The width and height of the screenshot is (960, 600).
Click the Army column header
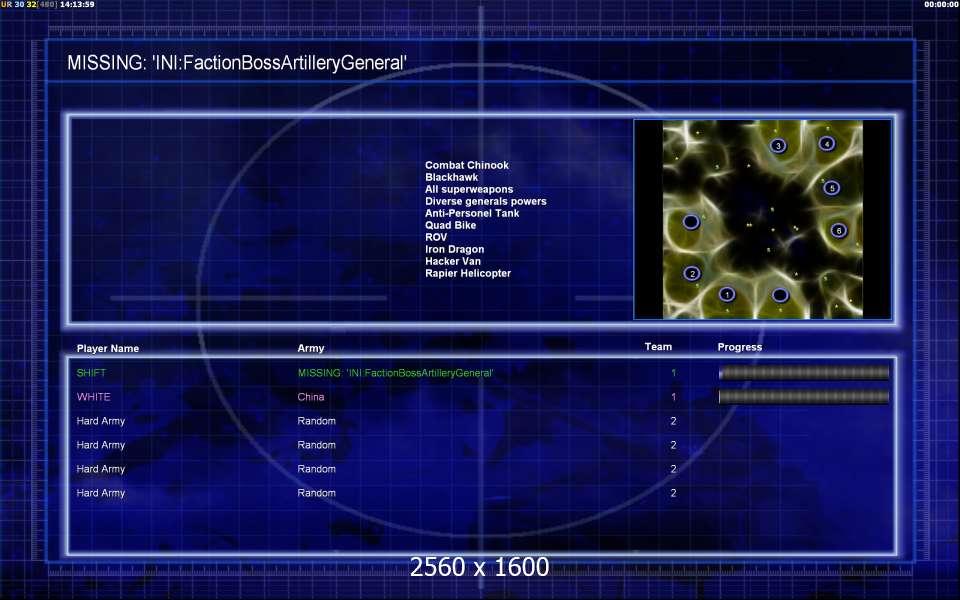point(311,349)
